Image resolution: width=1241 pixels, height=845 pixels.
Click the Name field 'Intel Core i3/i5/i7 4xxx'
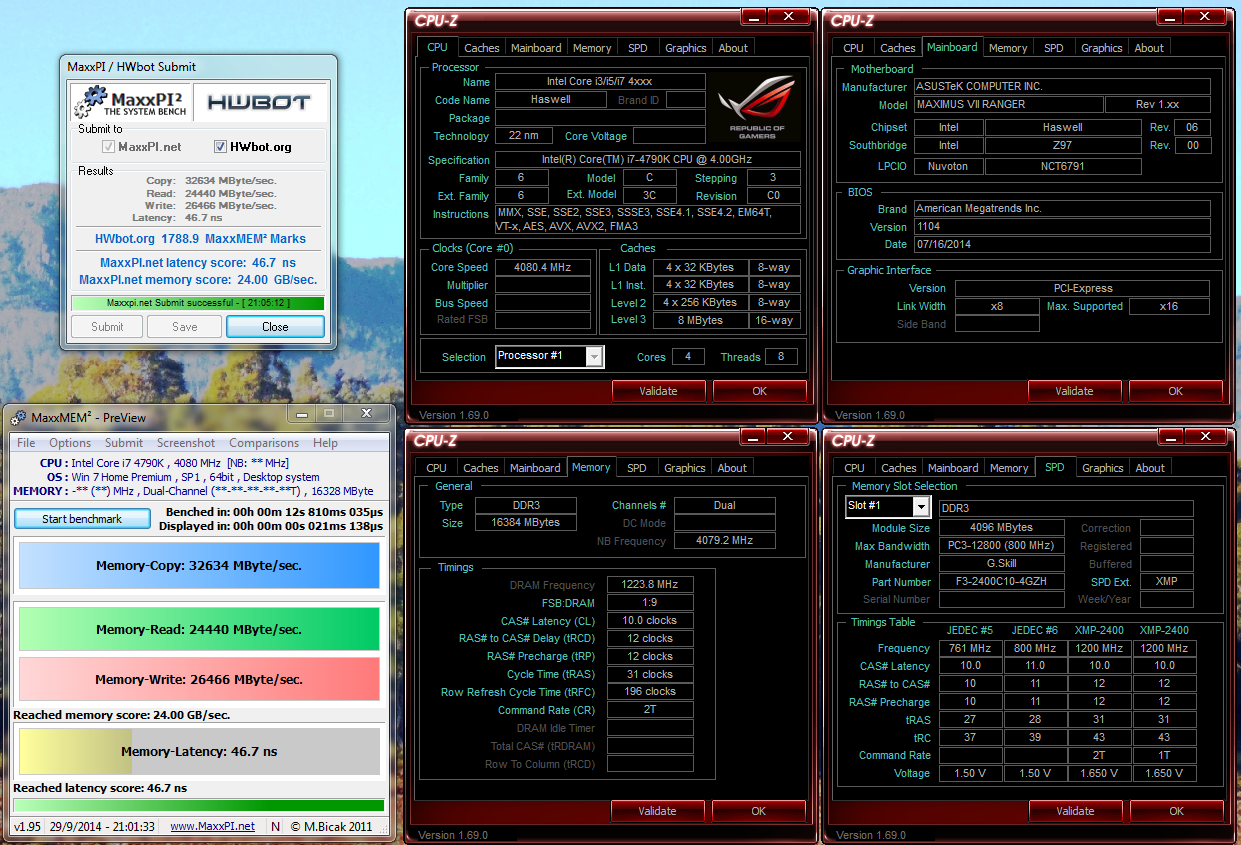(x=600, y=82)
